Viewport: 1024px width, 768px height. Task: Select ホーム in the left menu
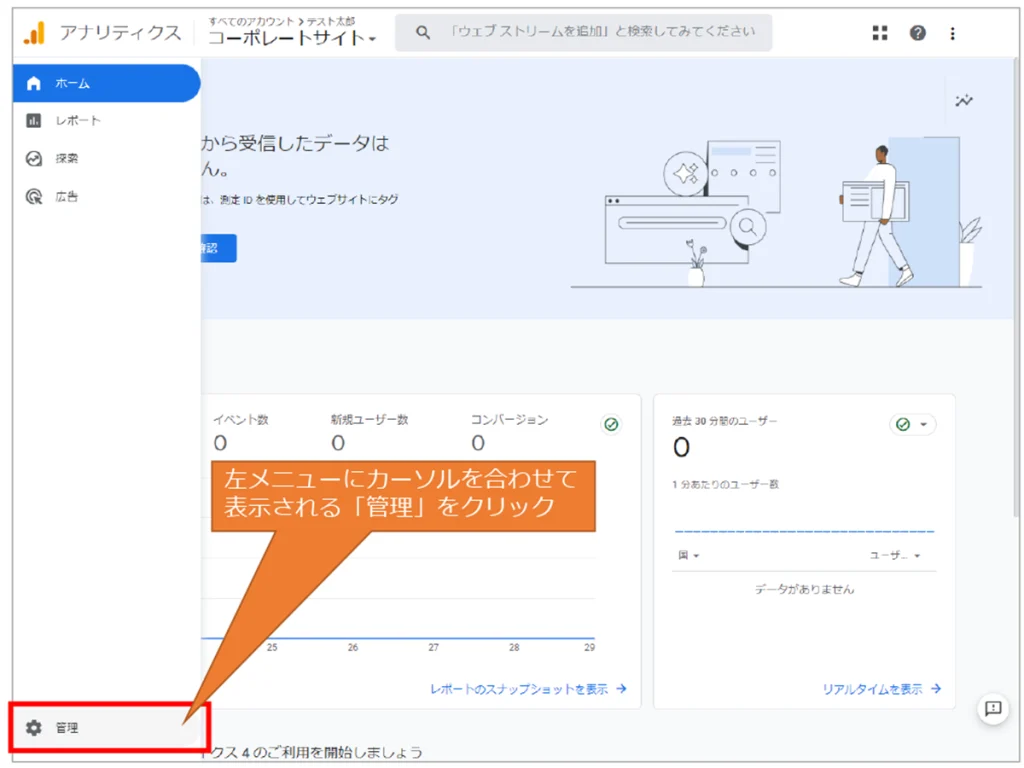[x=72, y=83]
